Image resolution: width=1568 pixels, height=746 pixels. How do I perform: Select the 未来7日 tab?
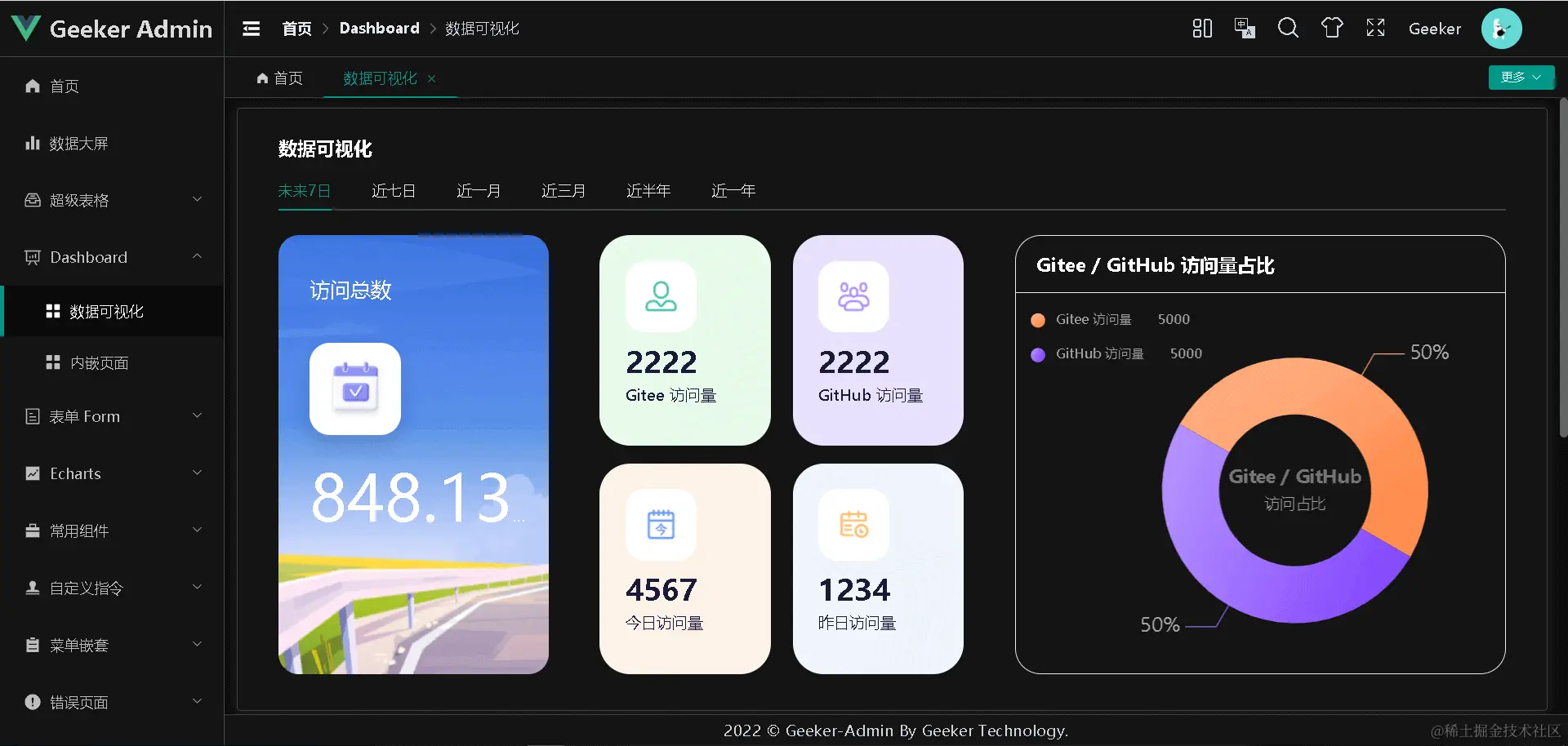click(x=305, y=191)
